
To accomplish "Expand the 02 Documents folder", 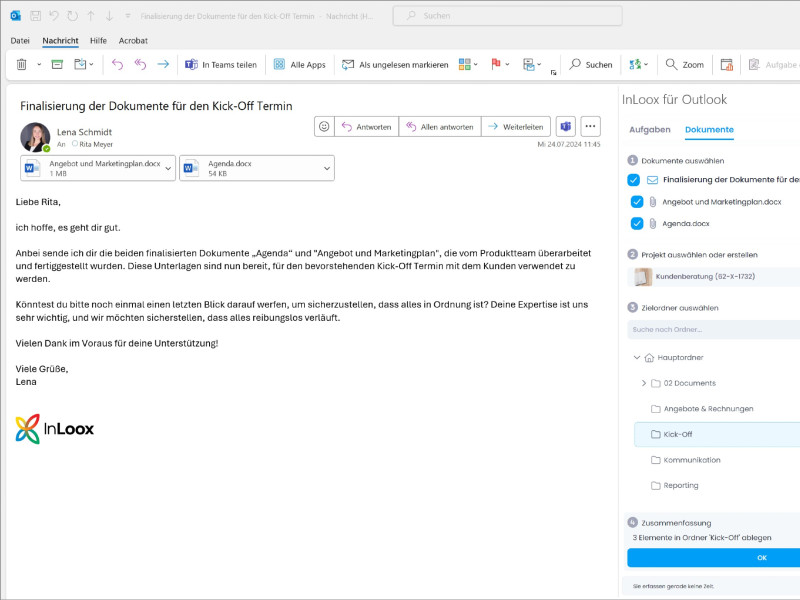I will pyautogui.click(x=643, y=383).
